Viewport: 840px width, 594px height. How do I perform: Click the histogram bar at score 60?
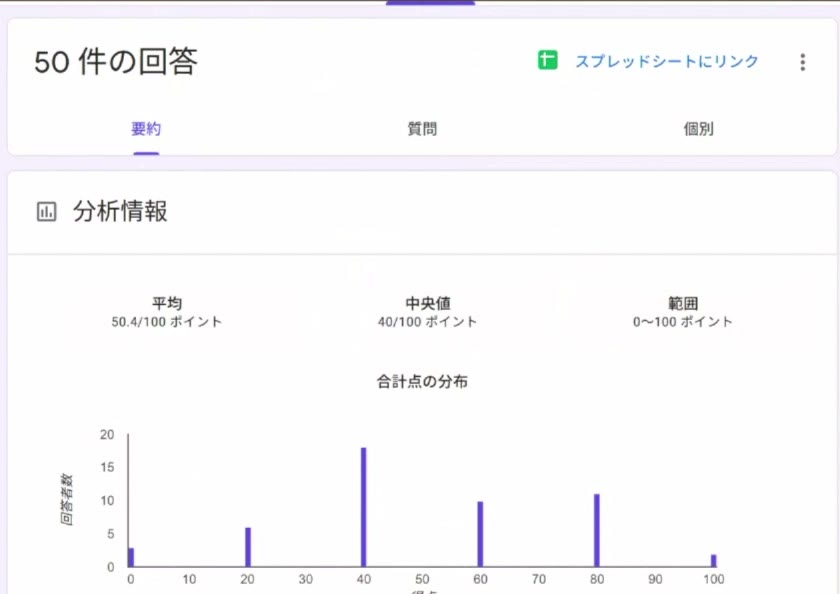pyautogui.click(x=480, y=534)
